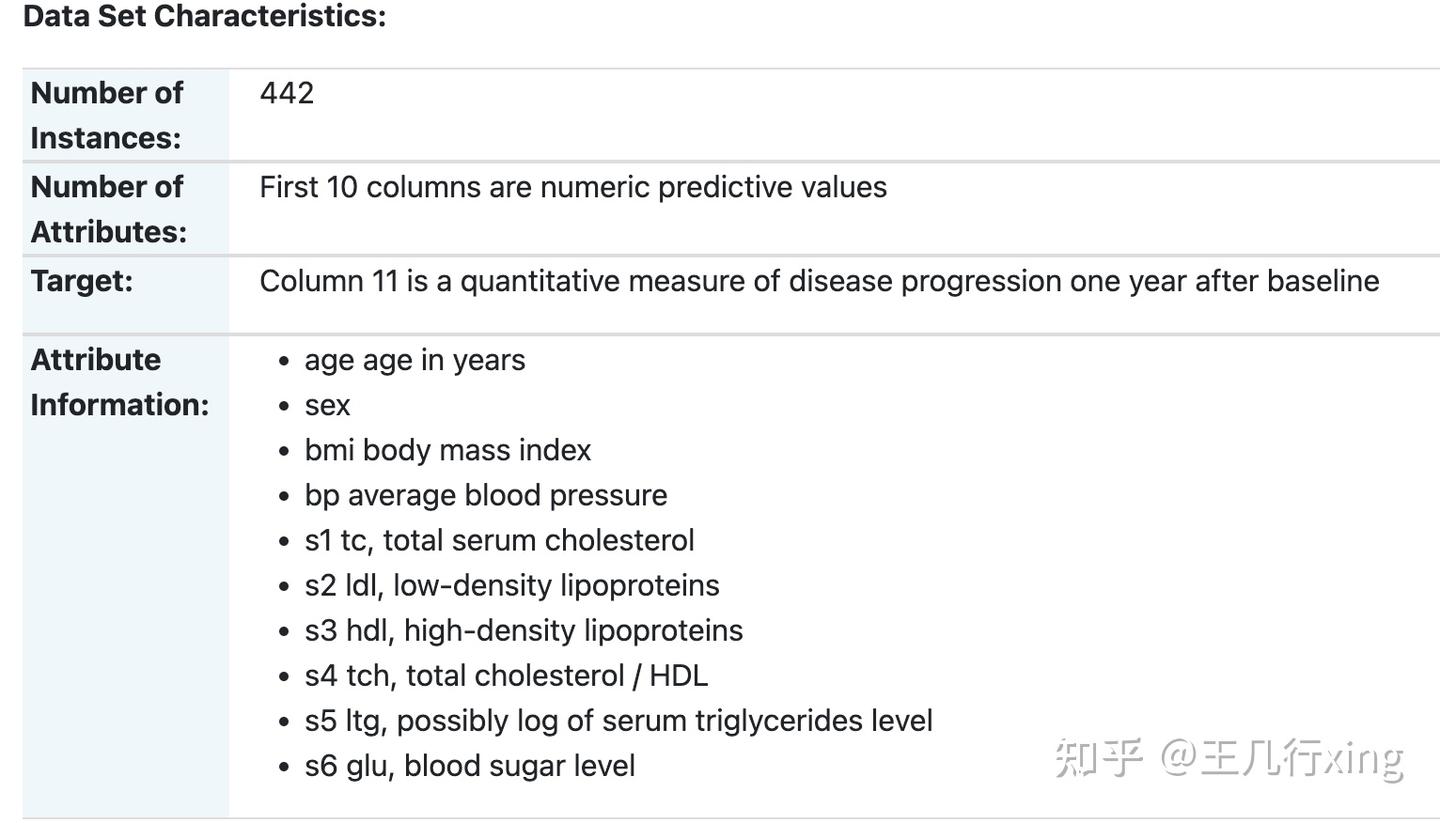
Task: Click the "Attribute Information:" row label
Action: tap(119, 382)
